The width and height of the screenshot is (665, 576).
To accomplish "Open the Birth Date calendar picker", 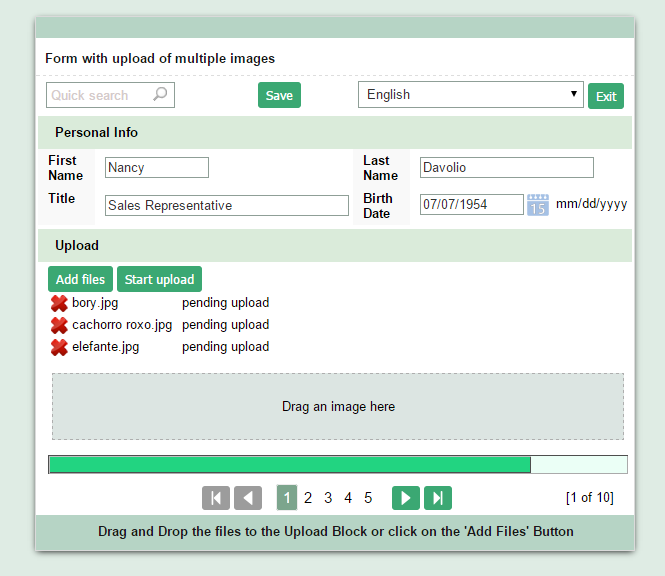I will tap(538, 205).
